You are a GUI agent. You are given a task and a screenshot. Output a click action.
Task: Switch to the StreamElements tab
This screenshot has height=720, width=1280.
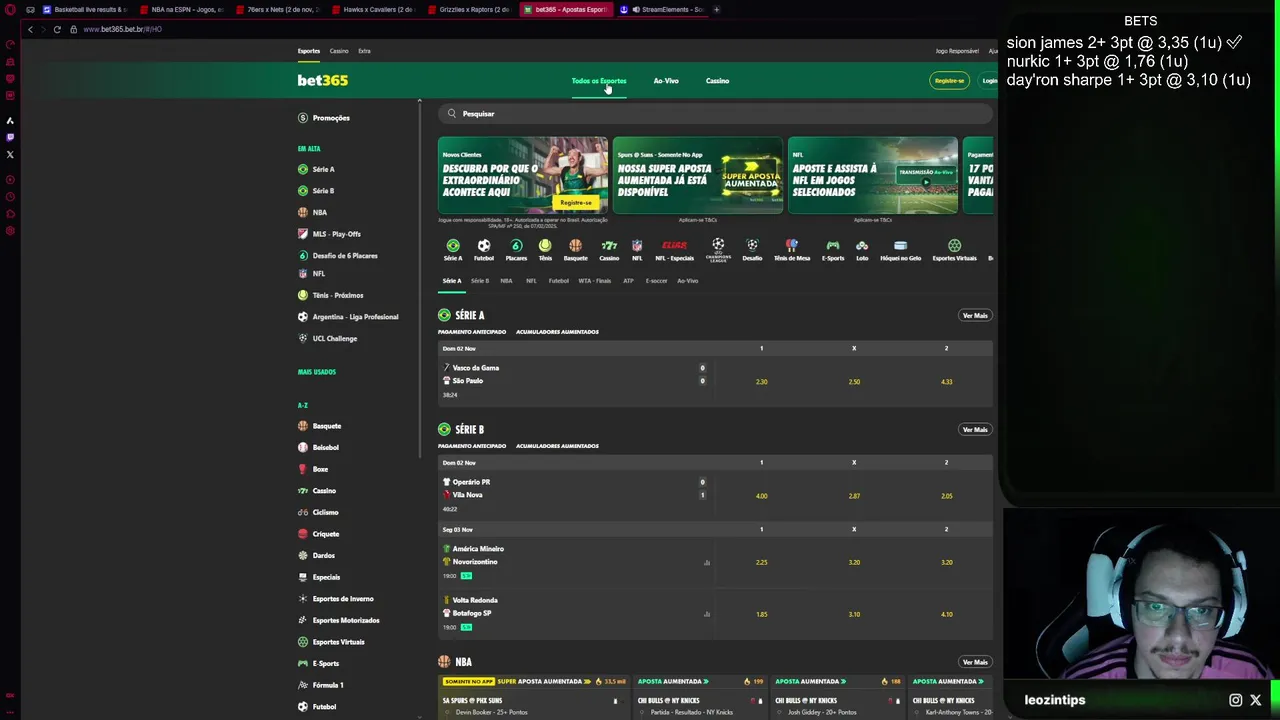pyautogui.click(x=661, y=9)
